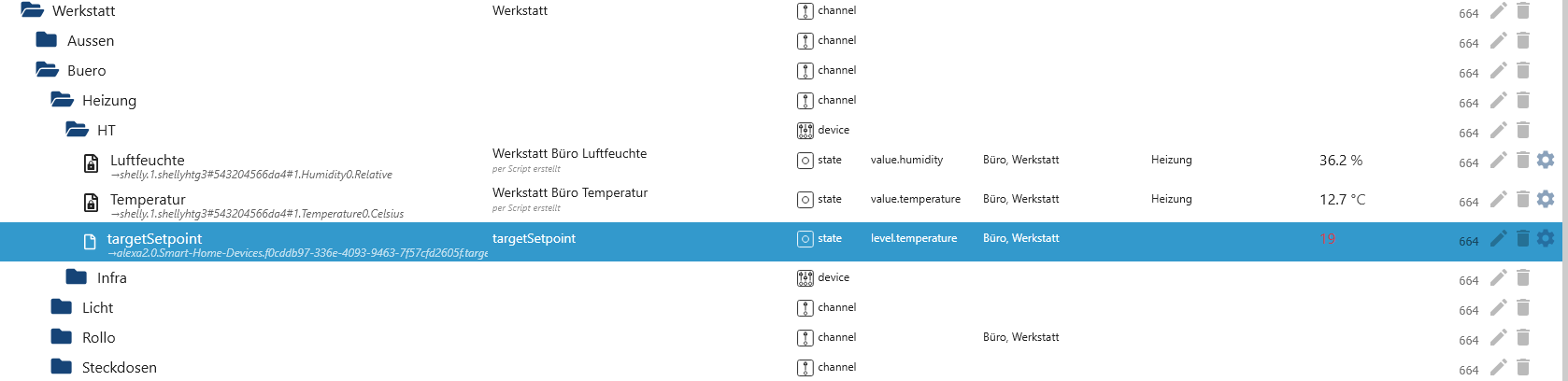Click the red value 19 of targetSetpoint
Viewport: 1568px width, 381px height.
click(1327, 239)
